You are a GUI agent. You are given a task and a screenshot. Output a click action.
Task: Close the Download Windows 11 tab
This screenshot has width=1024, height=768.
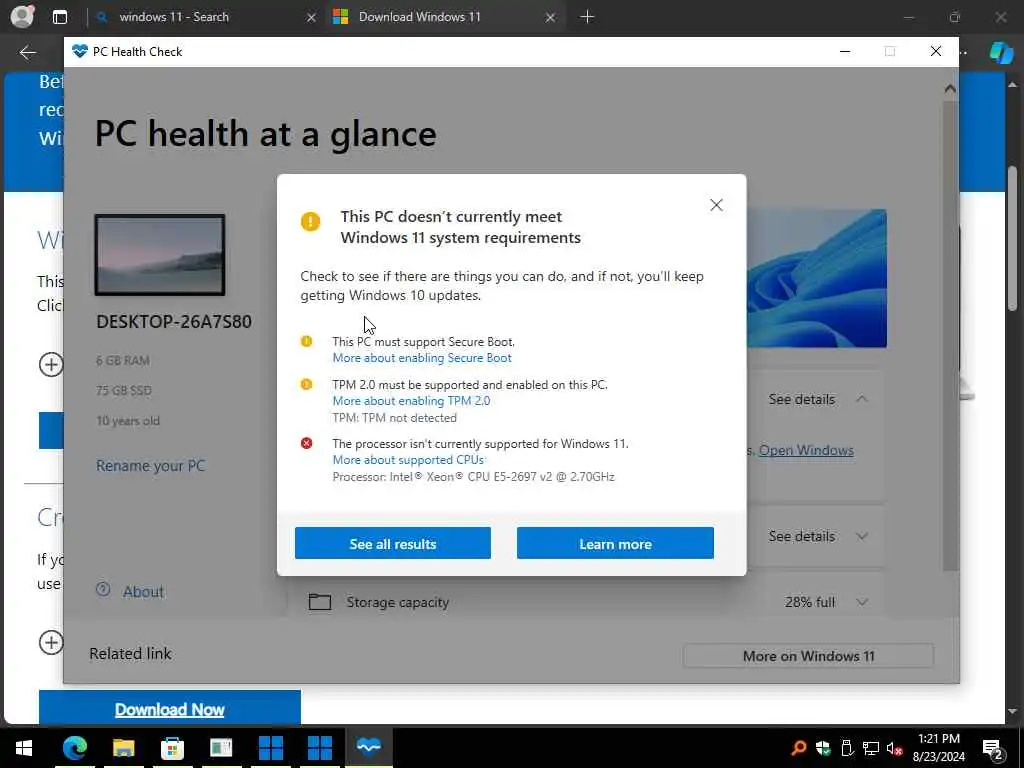[551, 18]
